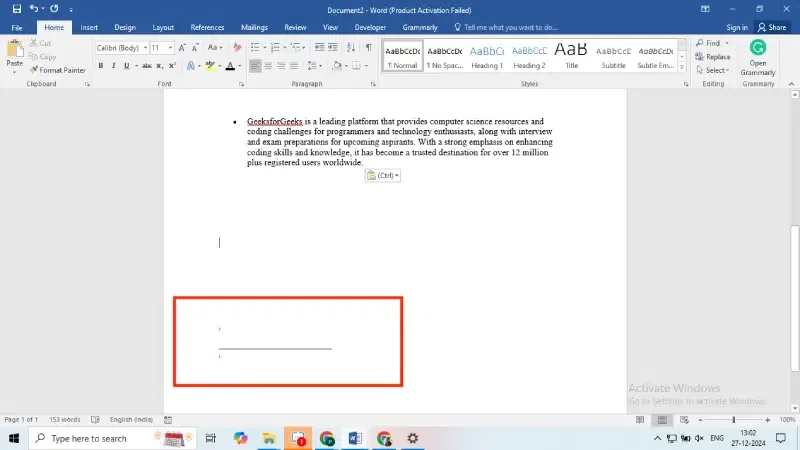This screenshot has height=450, width=800.
Task: Open the numbering style dropdown
Action: 285,47
